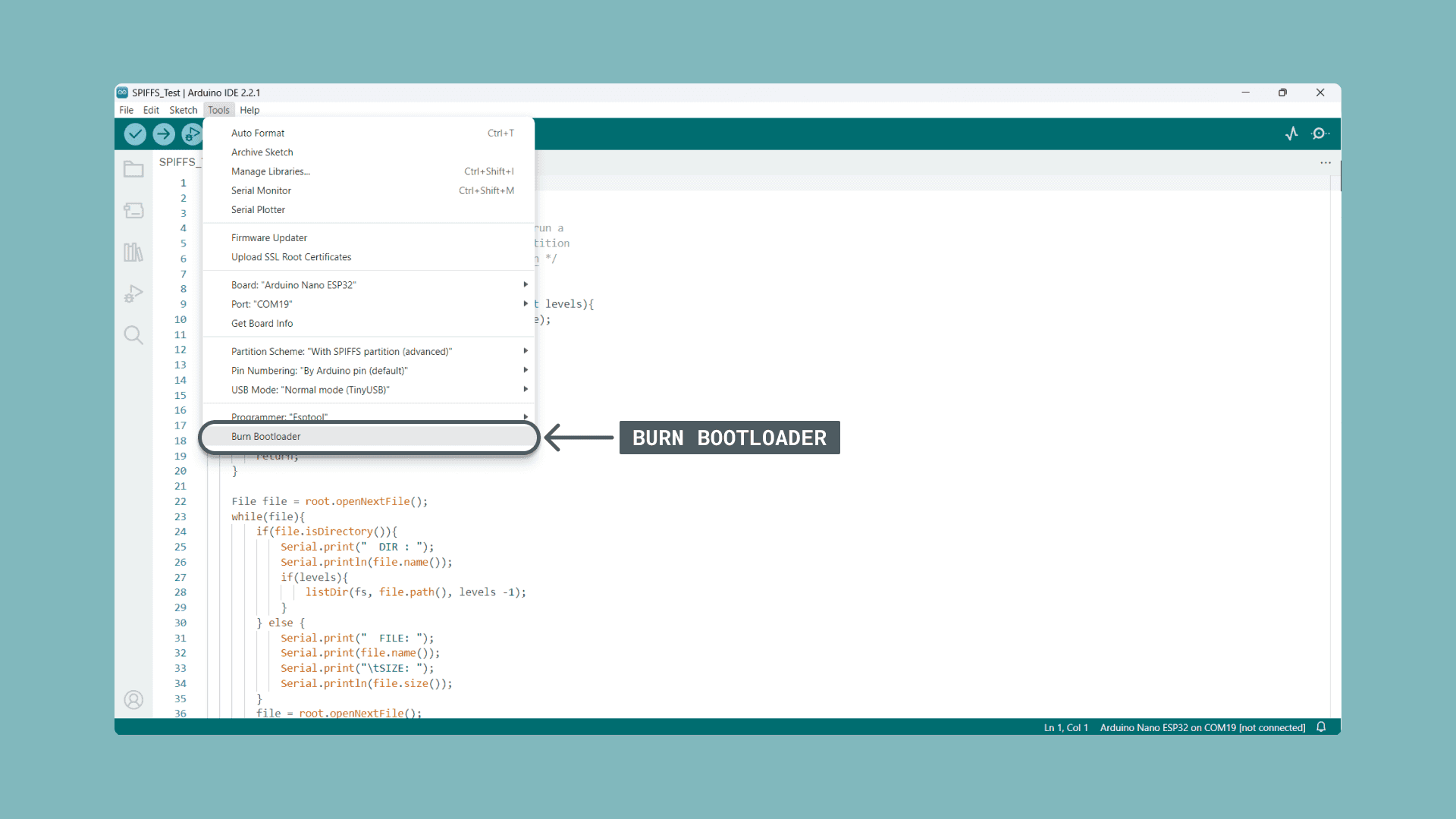Screen dimensions: 1456x819
Task: Choose Auto Format from Tools menu
Action: pyautogui.click(x=258, y=133)
